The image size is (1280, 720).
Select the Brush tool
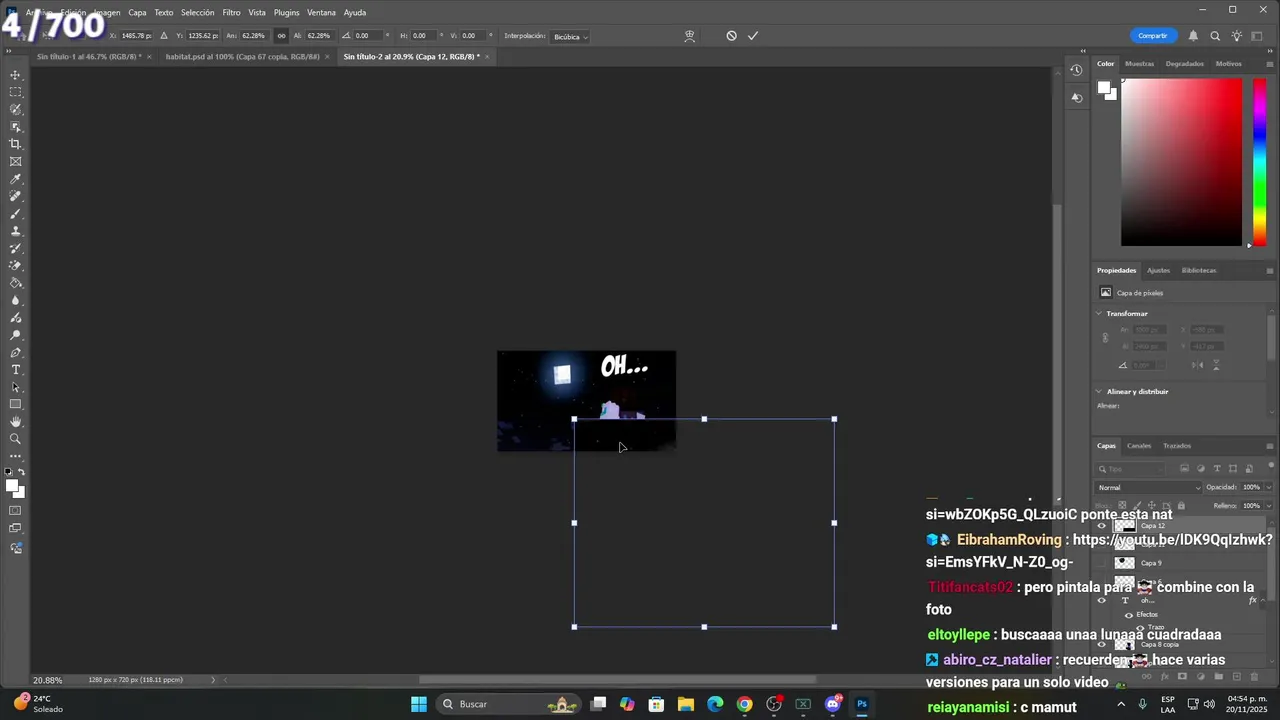[x=15, y=213]
